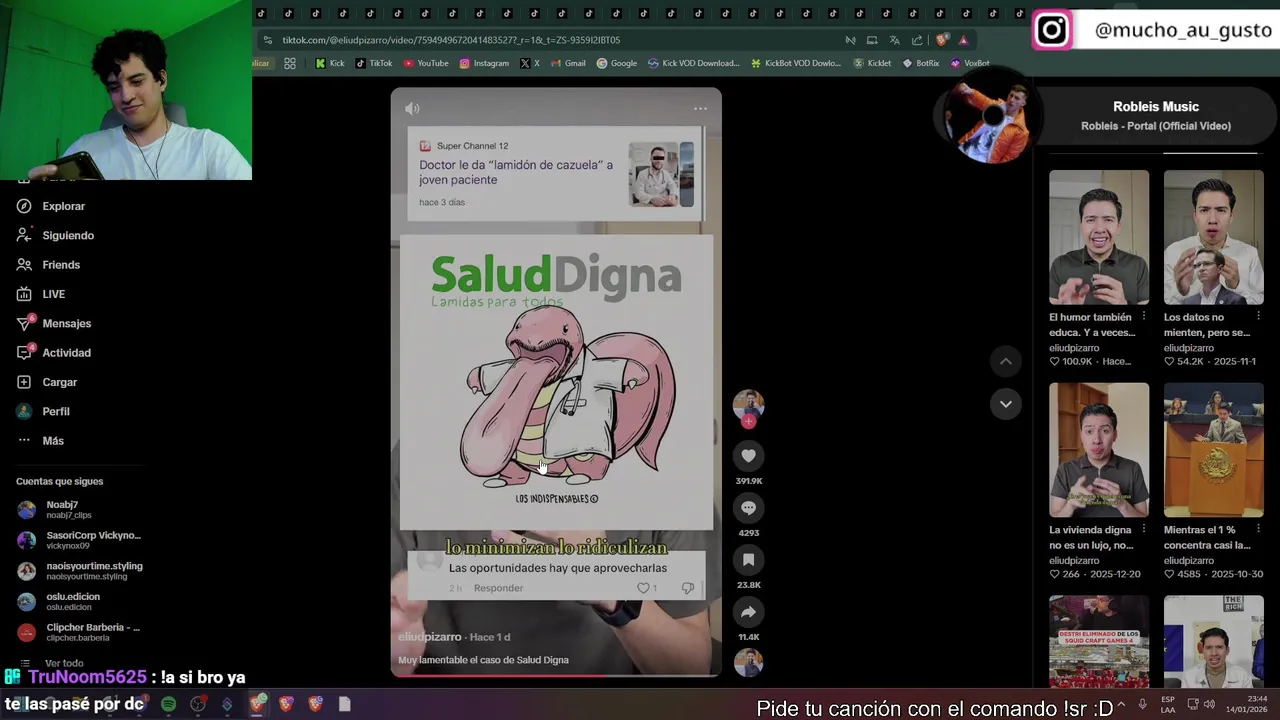The image size is (1280, 720).
Task: Go to previous video with up chevron
Action: click(x=1006, y=361)
